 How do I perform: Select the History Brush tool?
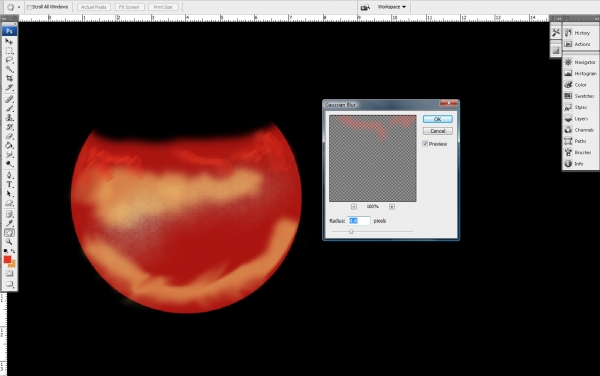pos(9,127)
